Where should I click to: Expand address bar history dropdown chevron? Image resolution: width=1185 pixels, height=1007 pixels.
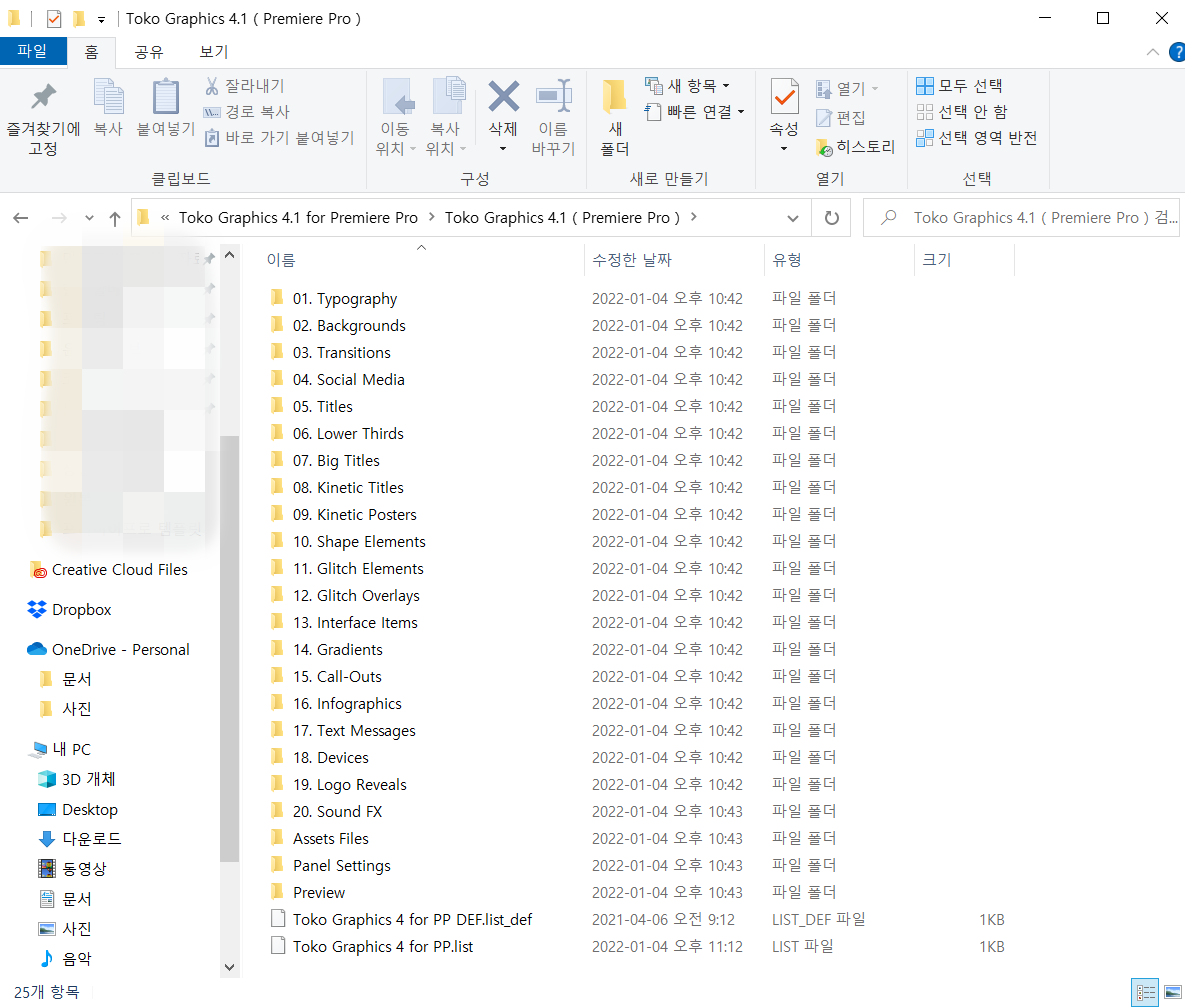coord(793,218)
